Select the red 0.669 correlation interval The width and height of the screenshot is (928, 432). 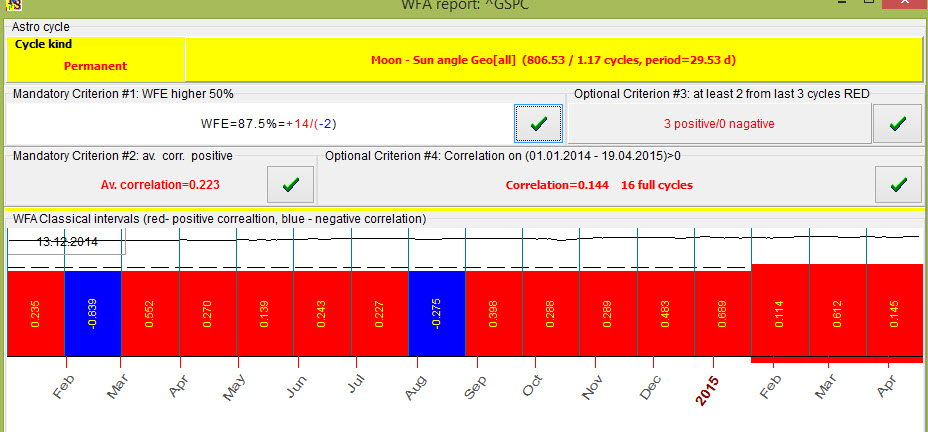tap(722, 313)
